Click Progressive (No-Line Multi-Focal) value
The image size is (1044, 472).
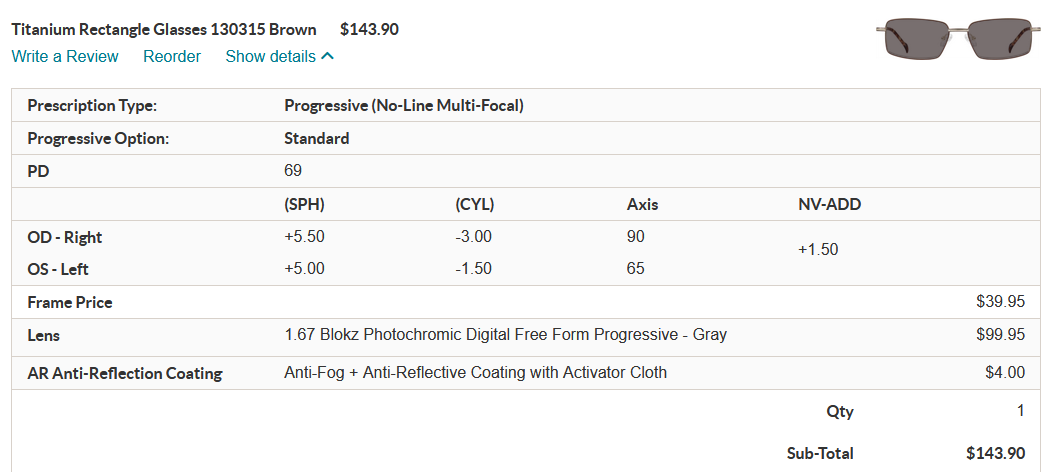click(x=404, y=105)
